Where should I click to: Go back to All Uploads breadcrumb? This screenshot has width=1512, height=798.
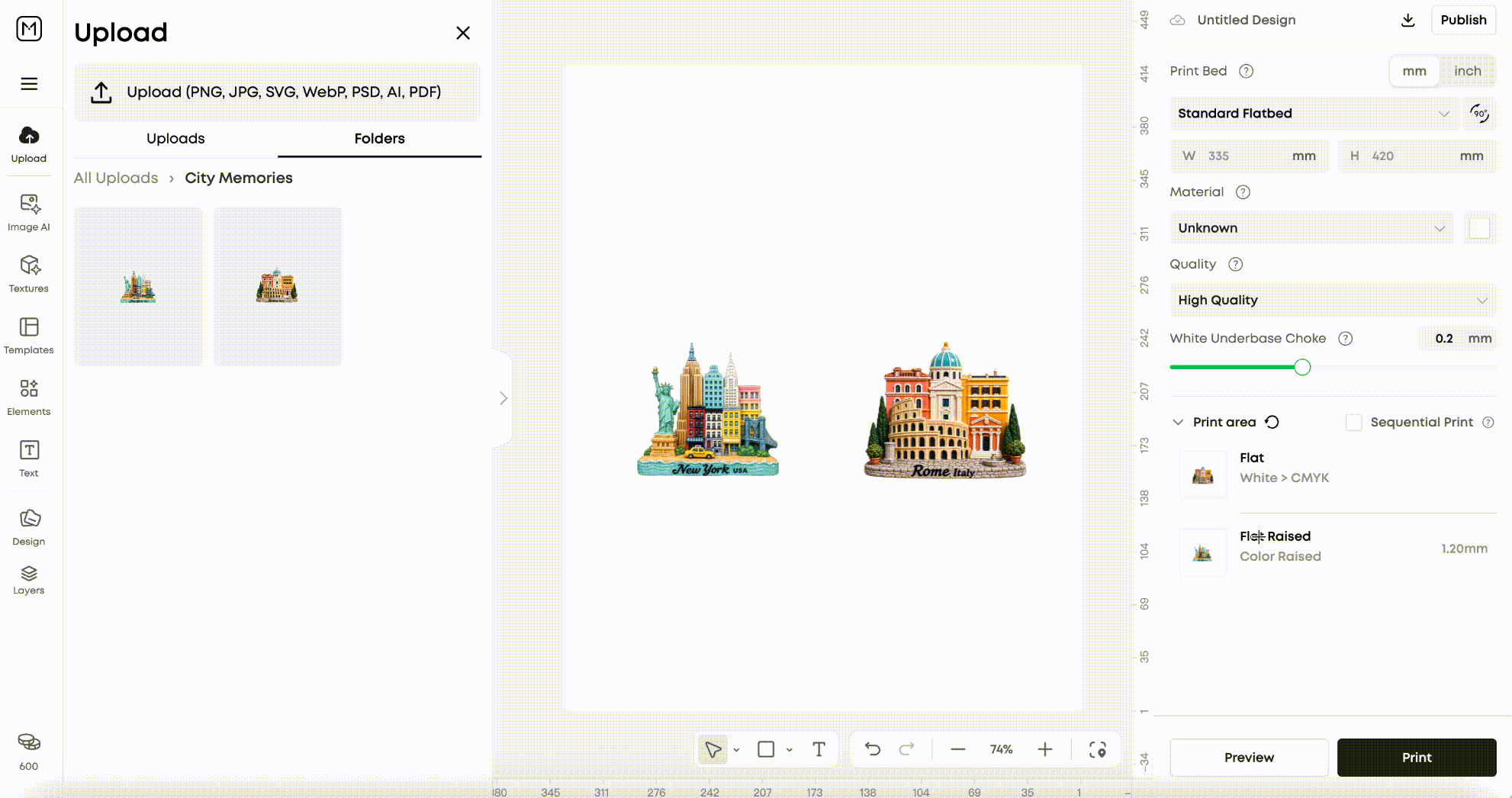(116, 178)
